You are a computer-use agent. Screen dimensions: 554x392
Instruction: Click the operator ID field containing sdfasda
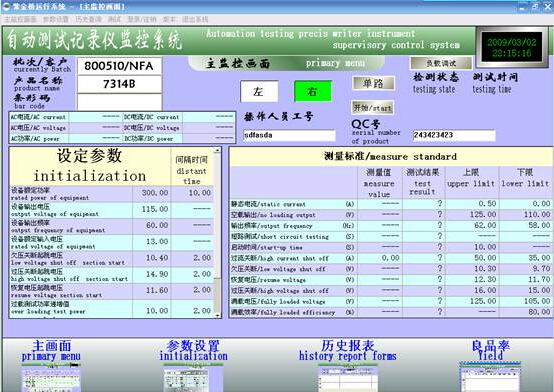[289, 135]
